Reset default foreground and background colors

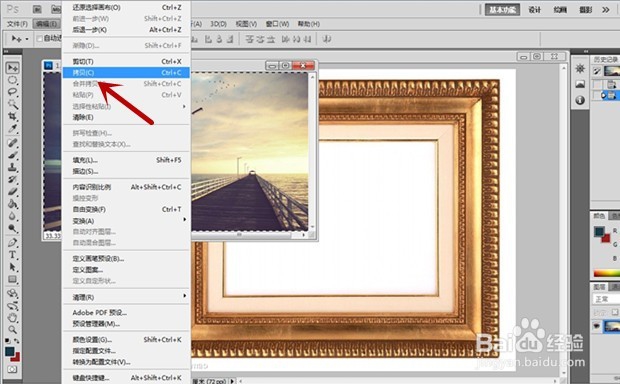(8, 340)
